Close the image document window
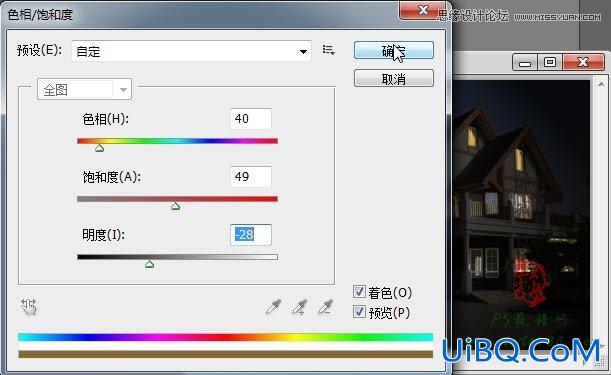Image resolution: width=611 pixels, height=375 pixels. (x=583, y=62)
